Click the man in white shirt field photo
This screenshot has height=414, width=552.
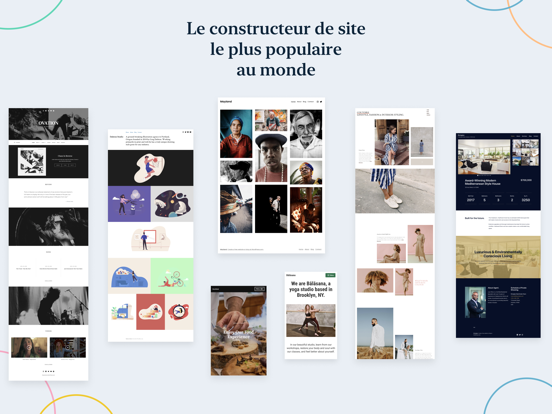(375, 333)
